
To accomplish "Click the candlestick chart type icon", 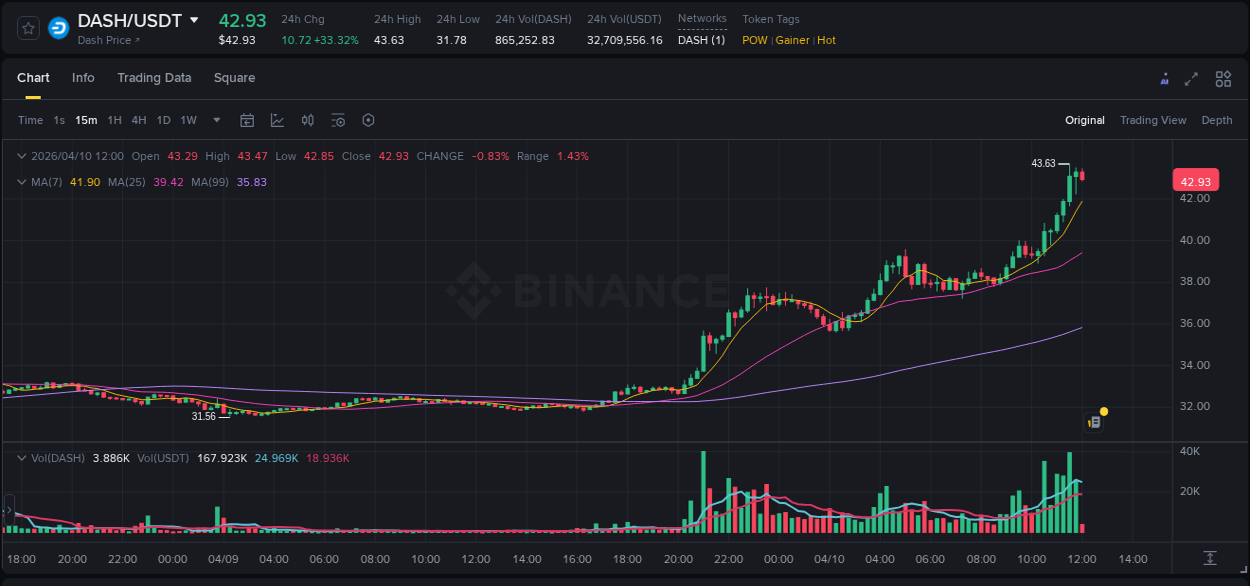I will [x=307, y=119].
